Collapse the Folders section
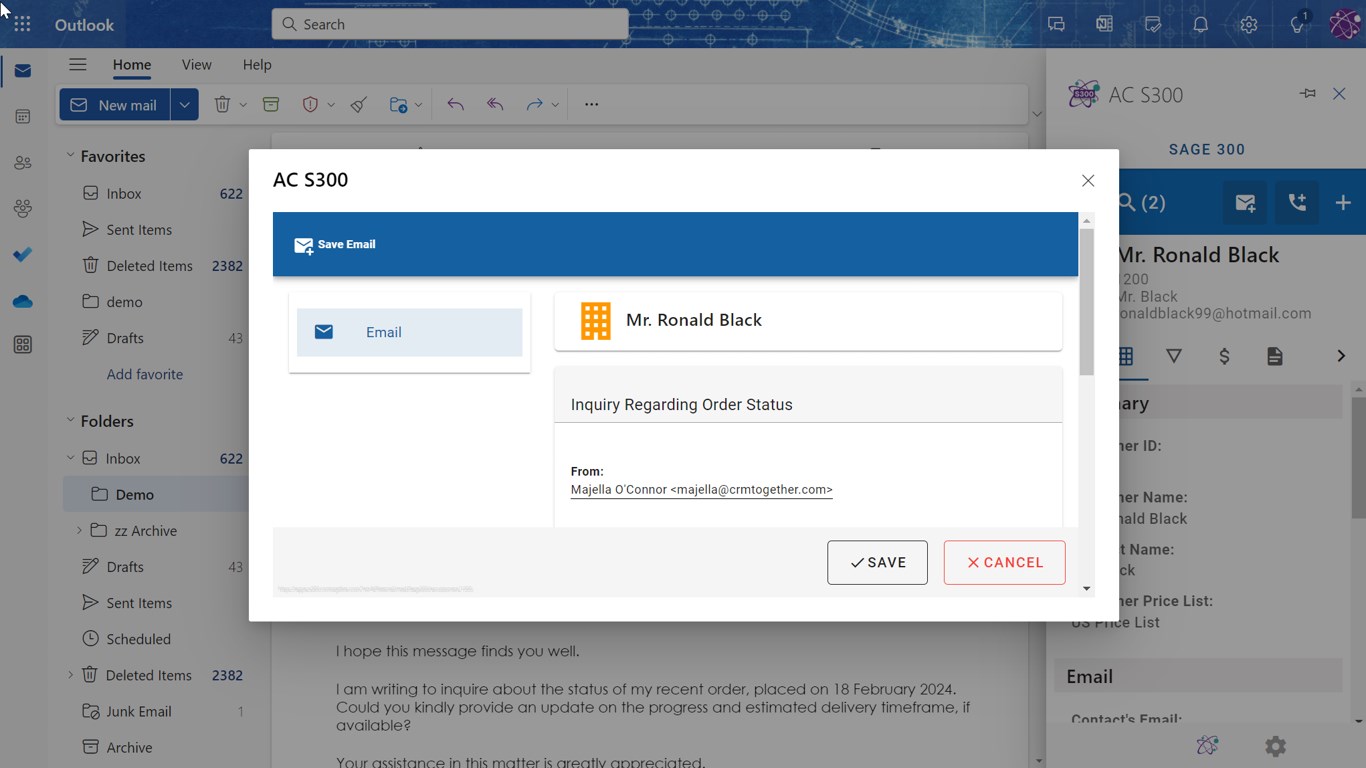 70,420
